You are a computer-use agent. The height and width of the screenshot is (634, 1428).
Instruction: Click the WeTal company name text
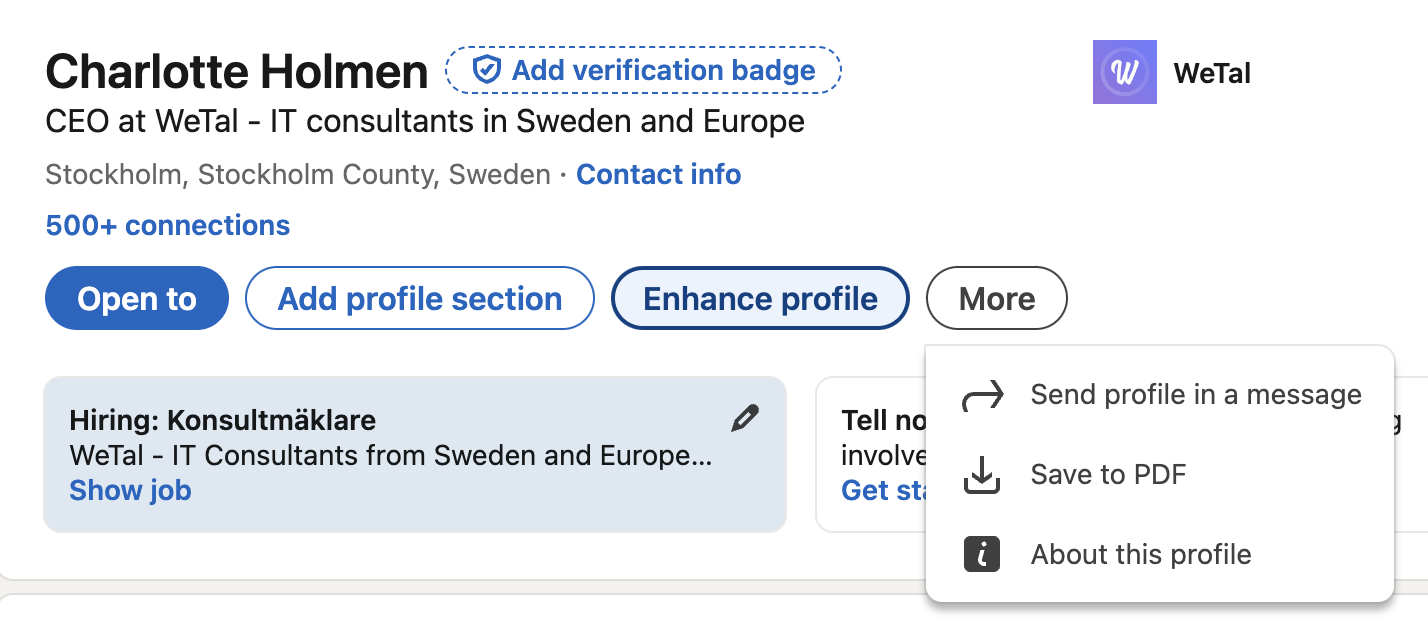[x=1212, y=72]
